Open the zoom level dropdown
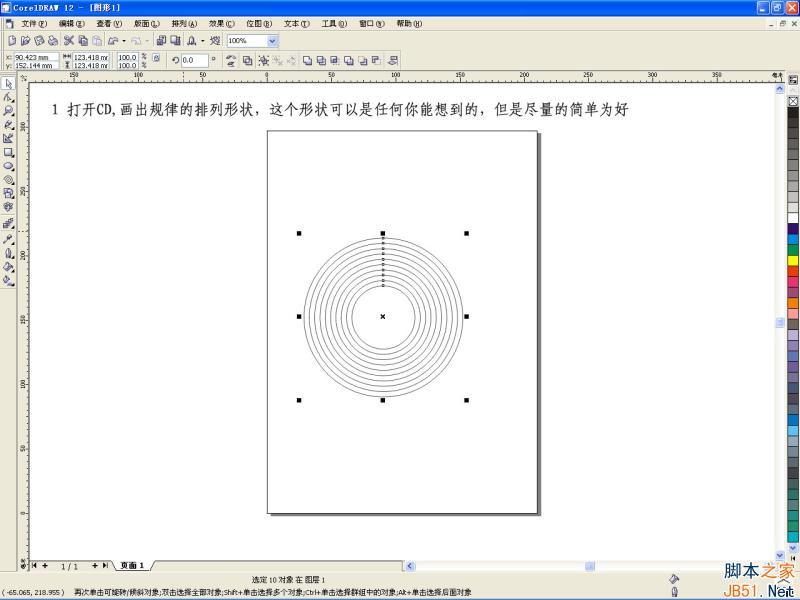Viewport: 800px width, 600px height. pyautogui.click(x=272, y=41)
